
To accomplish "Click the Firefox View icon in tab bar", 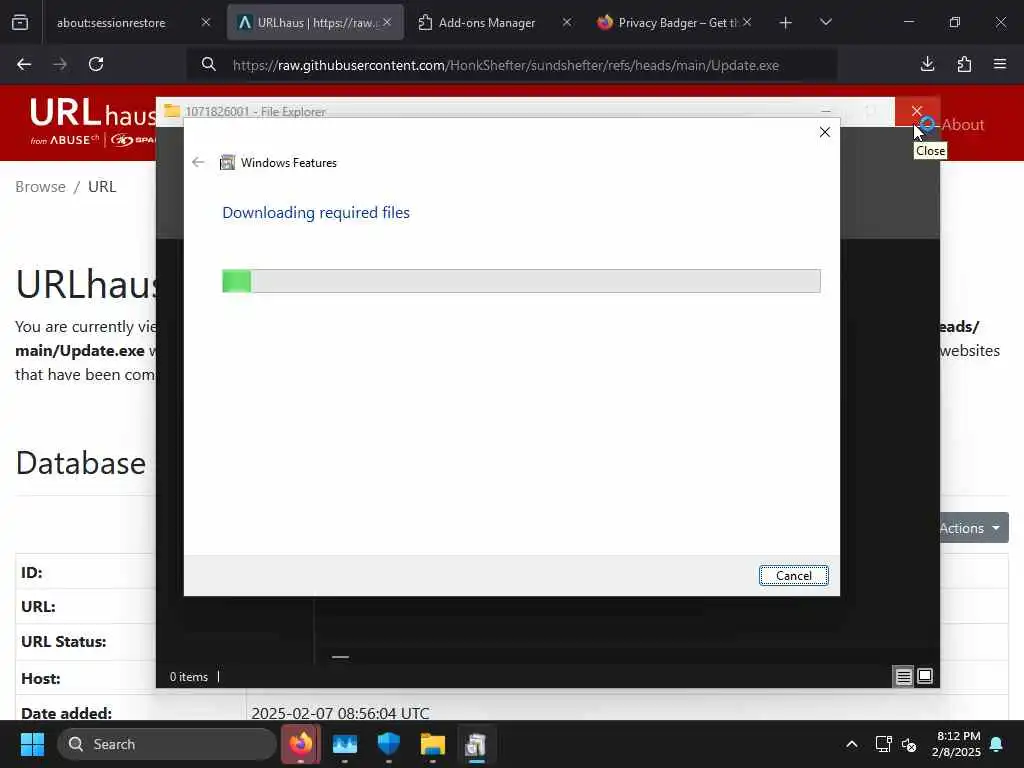I will coord(20,23).
